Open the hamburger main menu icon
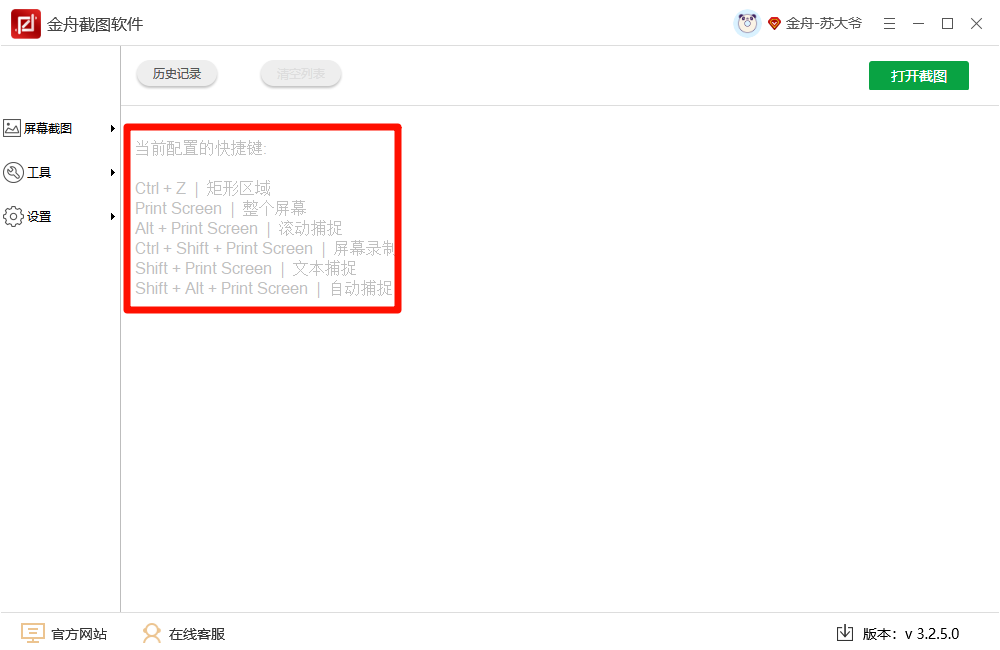This screenshot has height=650, width=1000. [x=889, y=24]
